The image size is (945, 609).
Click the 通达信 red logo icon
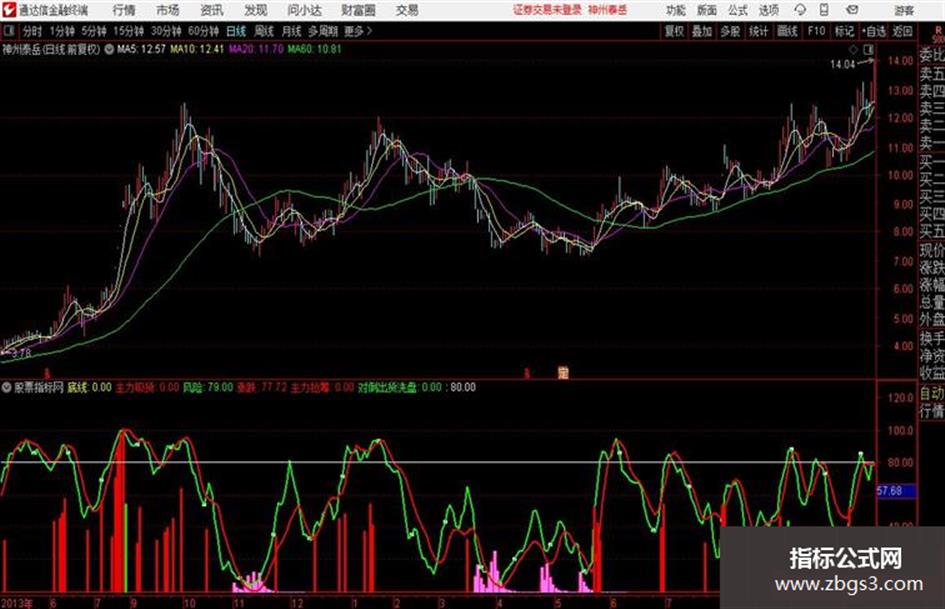(x=8, y=10)
